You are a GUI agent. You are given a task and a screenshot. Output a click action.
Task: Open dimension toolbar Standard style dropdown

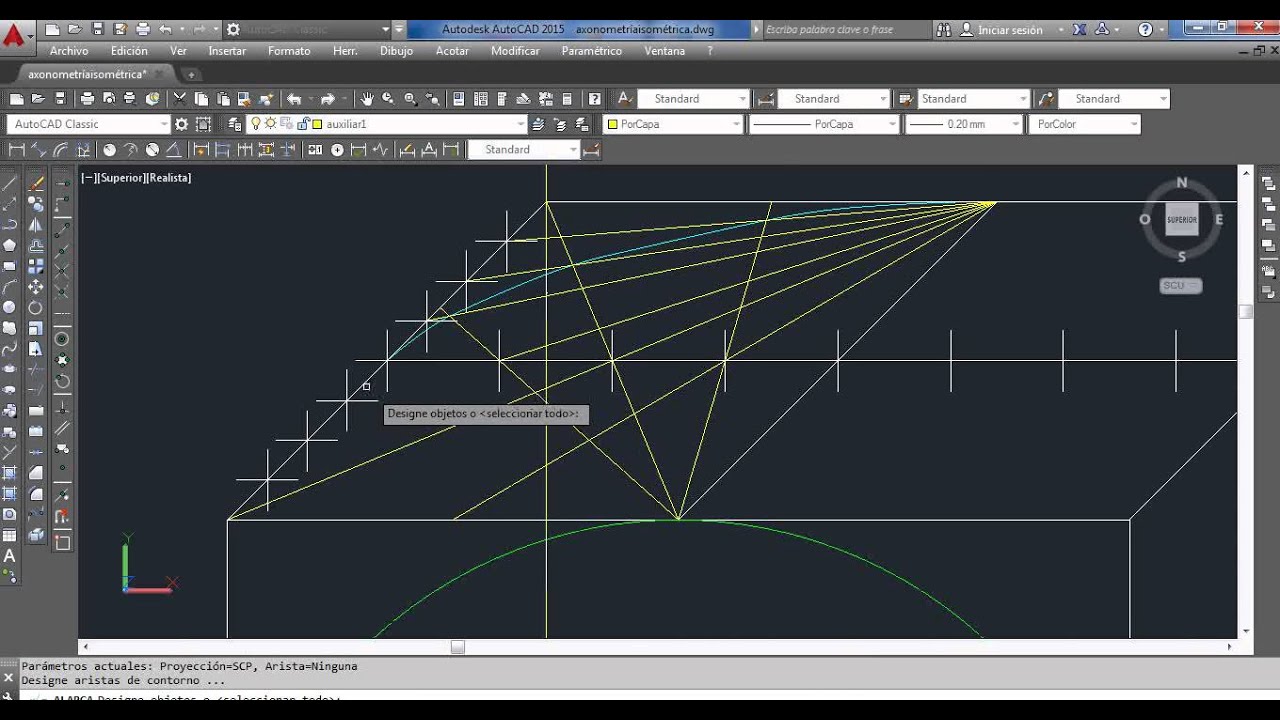[x=573, y=150]
